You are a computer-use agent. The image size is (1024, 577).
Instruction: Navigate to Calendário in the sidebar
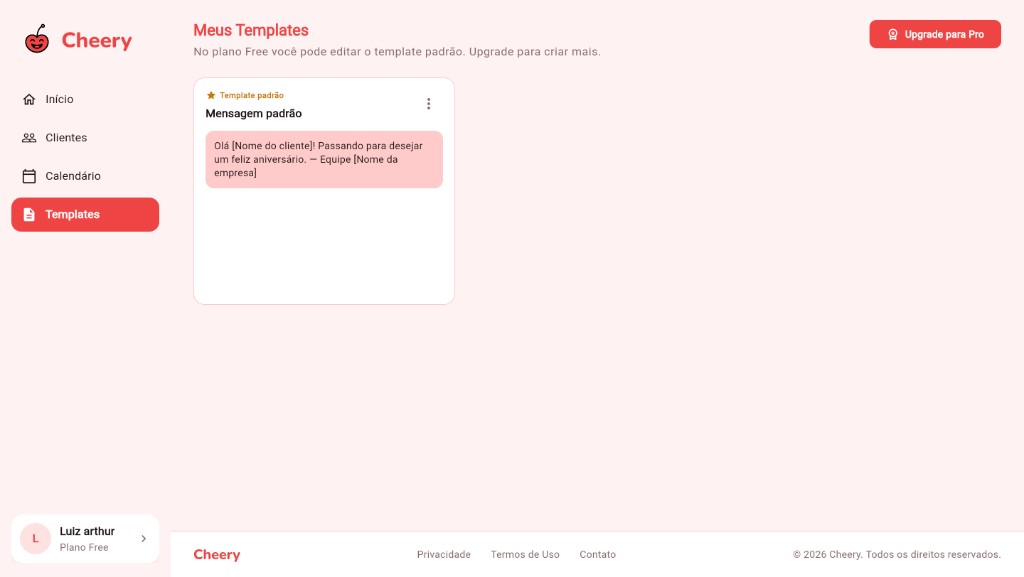(x=85, y=176)
